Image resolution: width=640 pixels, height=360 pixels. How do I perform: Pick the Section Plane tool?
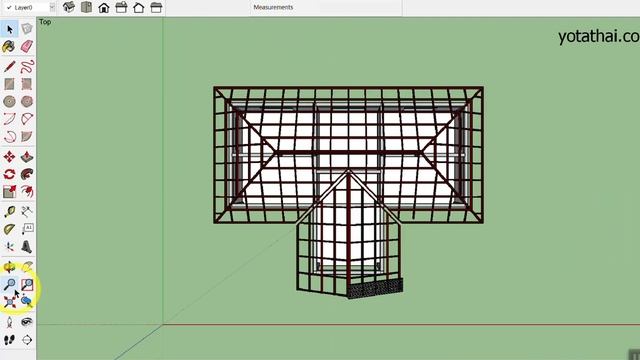(x=27, y=340)
